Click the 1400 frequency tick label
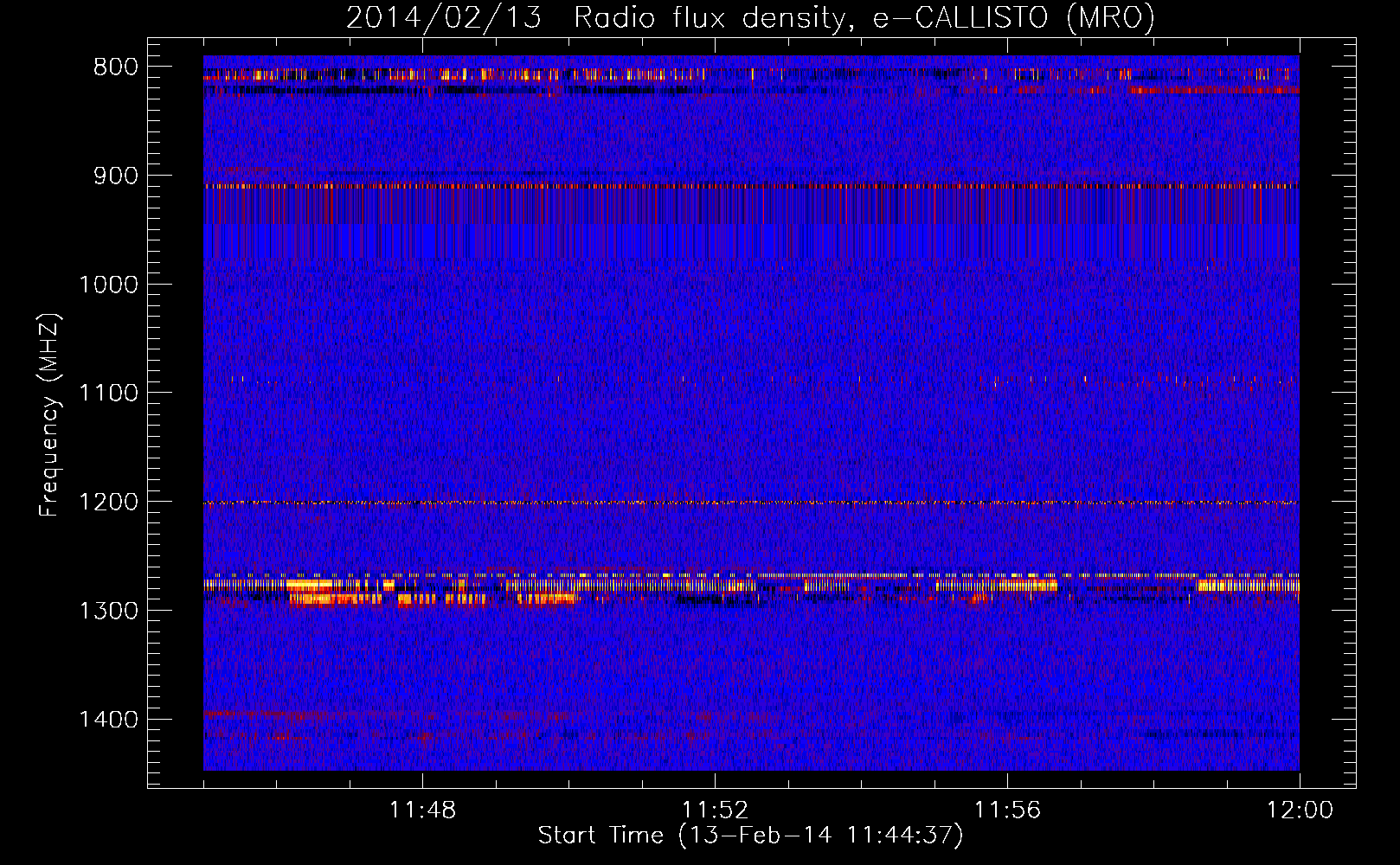Viewport: 1400px width, 865px height. 108,720
